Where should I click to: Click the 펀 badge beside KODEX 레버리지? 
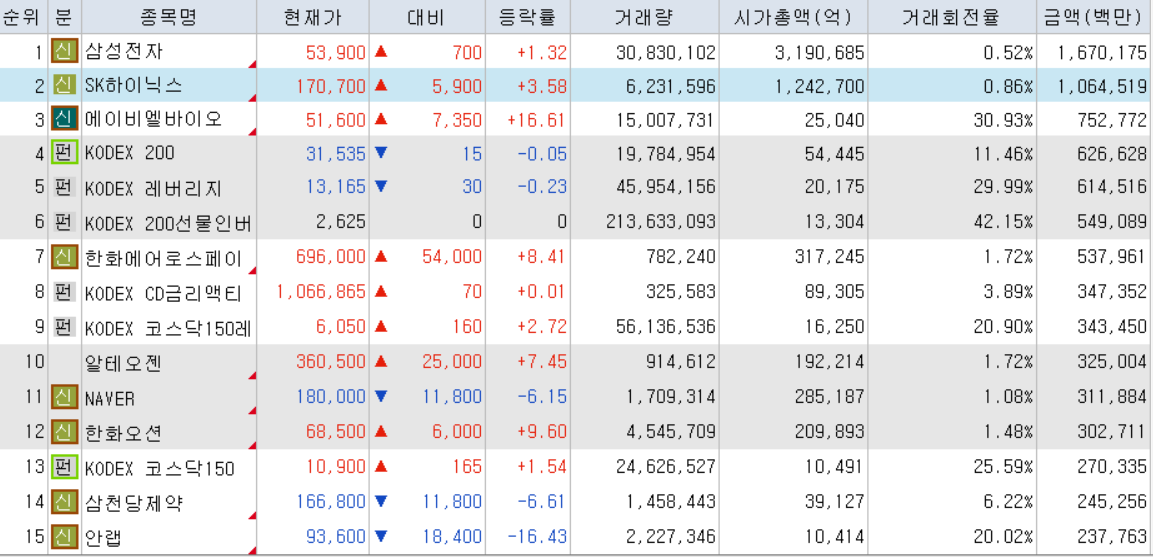point(65,187)
